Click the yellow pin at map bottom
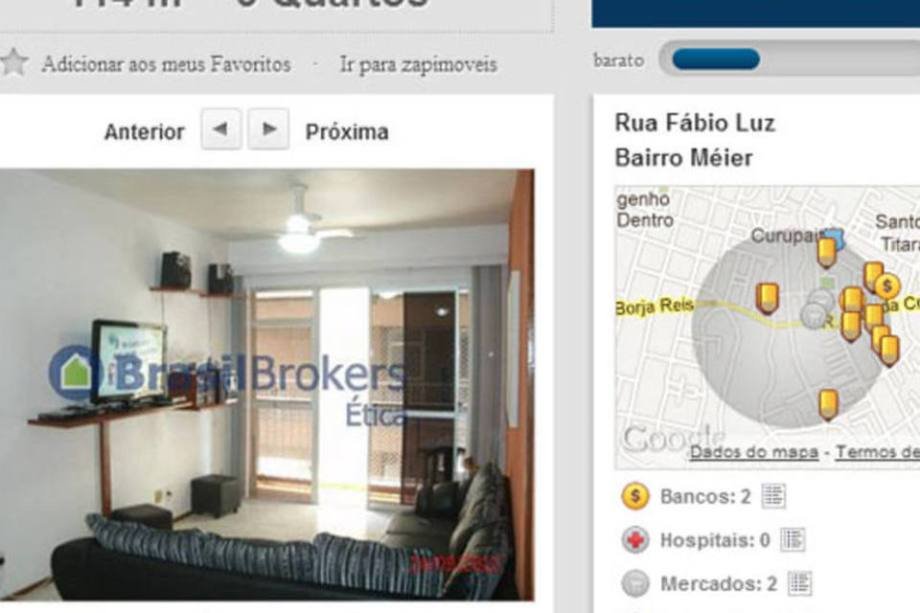The height and width of the screenshot is (613, 920). point(828,405)
